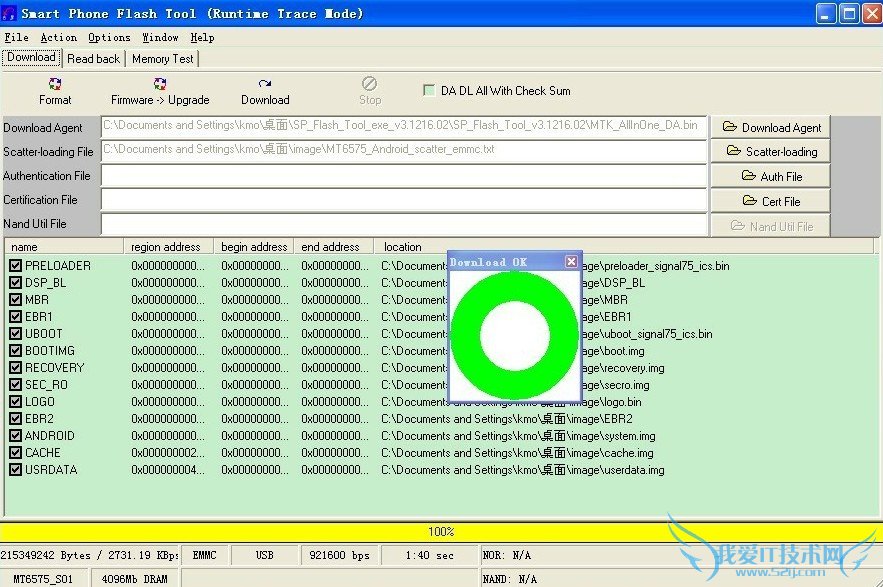Toggle the USRDATA partition checkbox
The height and width of the screenshot is (587, 883).
(x=15, y=470)
